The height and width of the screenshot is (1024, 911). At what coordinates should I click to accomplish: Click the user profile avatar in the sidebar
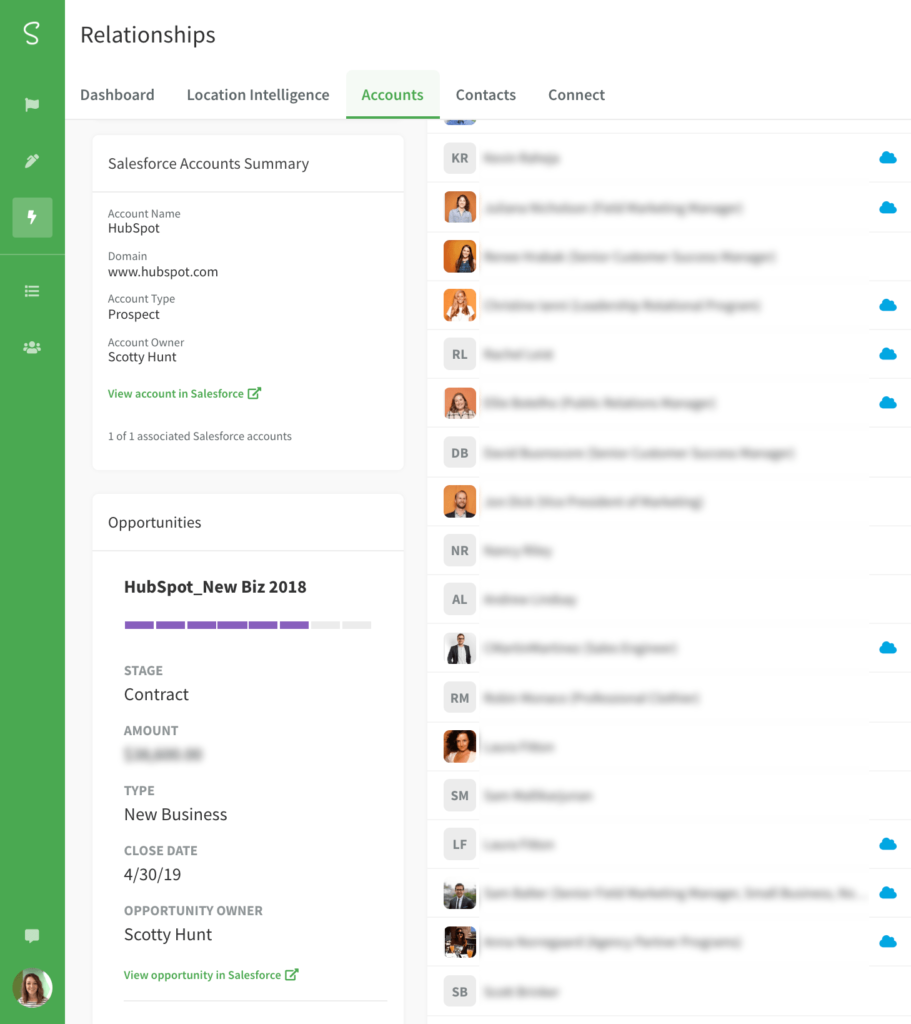click(x=33, y=987)
